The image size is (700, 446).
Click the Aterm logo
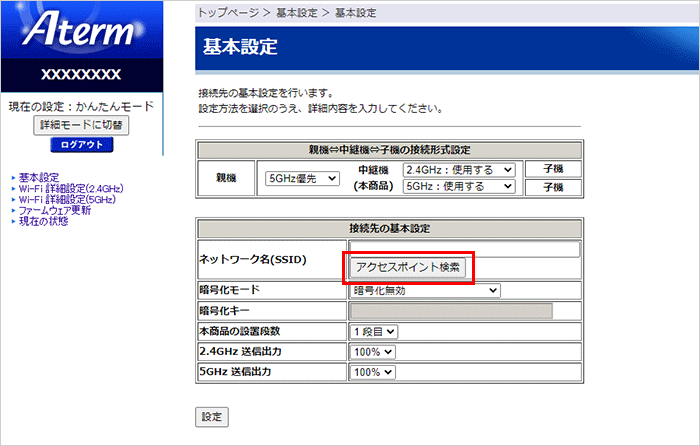[80, 32]
